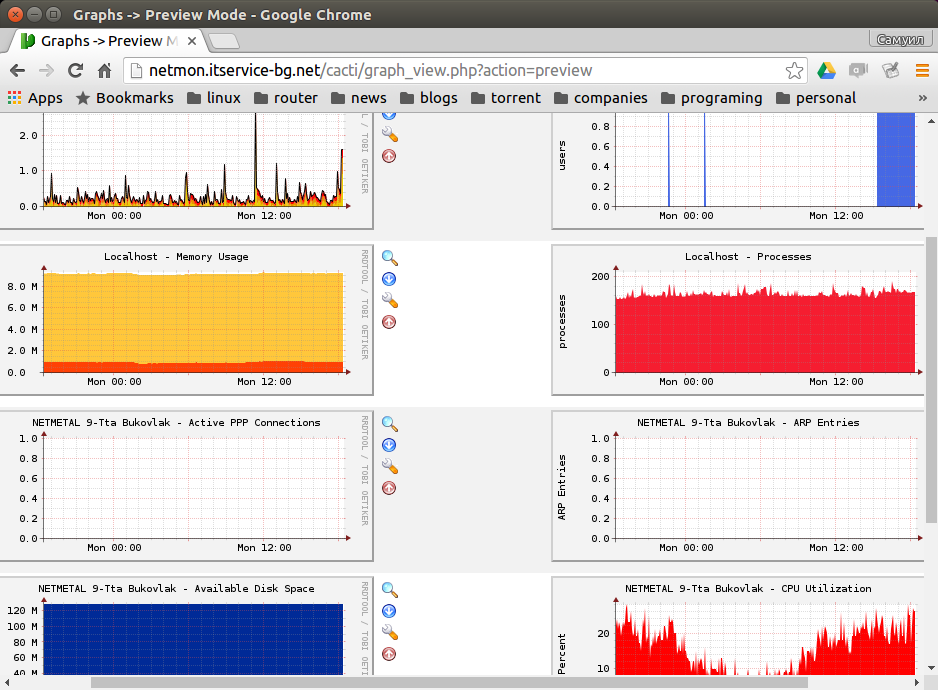Viewport: 938px width, 690px height.
Task: Open the torrent bookmarks folder
Action: 505,98
